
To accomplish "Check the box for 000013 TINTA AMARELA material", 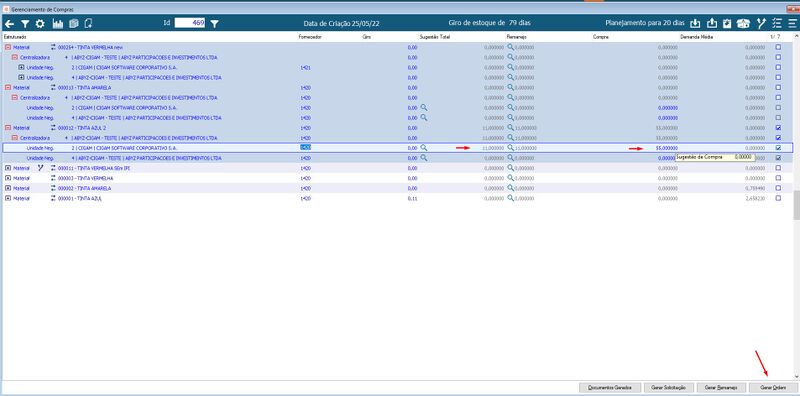I will (x=778, y=87).
